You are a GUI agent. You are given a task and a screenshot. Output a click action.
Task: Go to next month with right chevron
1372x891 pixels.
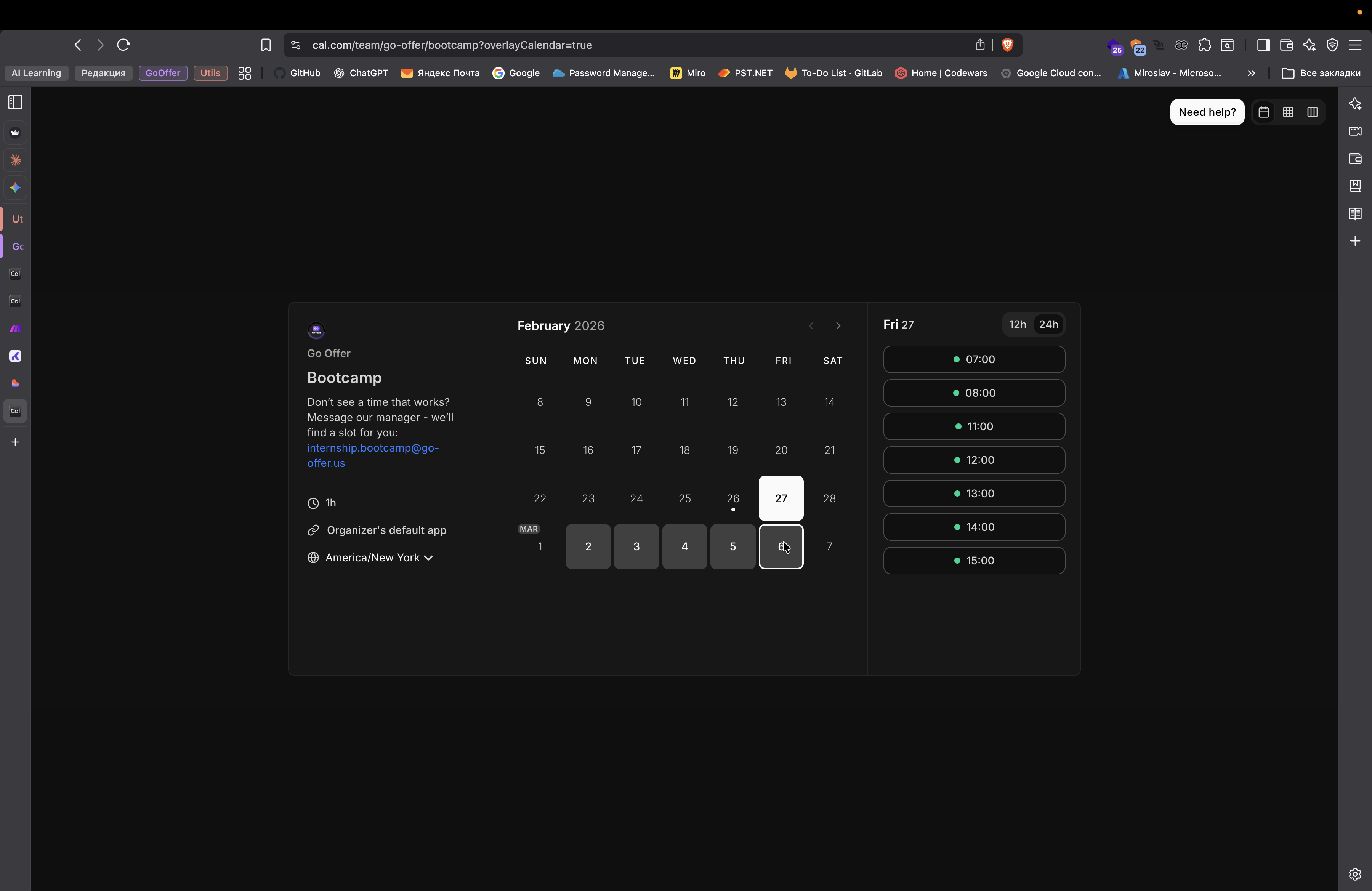838,326
